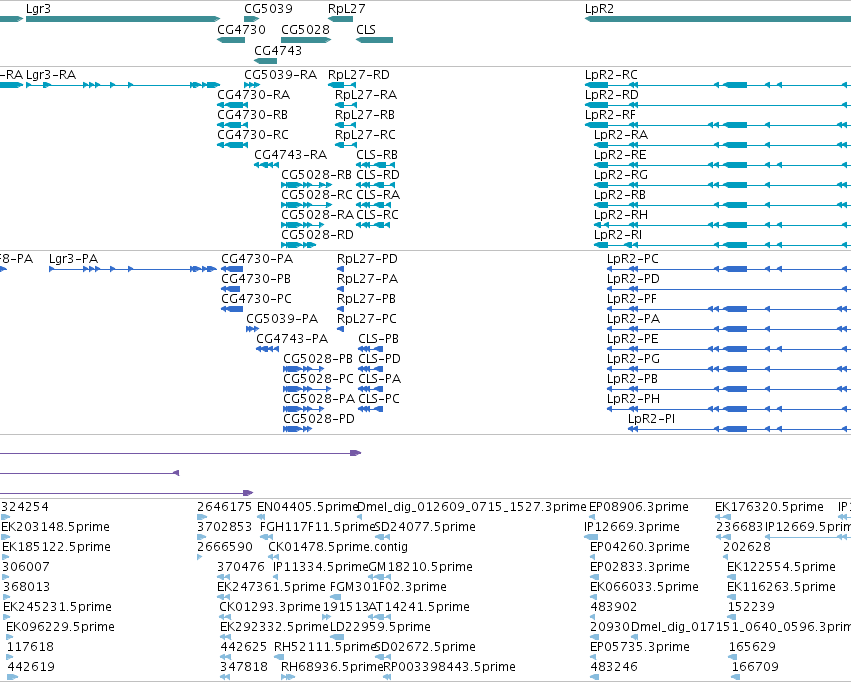
Task: Click transcript LpR2-RH
Action: pos(621,215)
